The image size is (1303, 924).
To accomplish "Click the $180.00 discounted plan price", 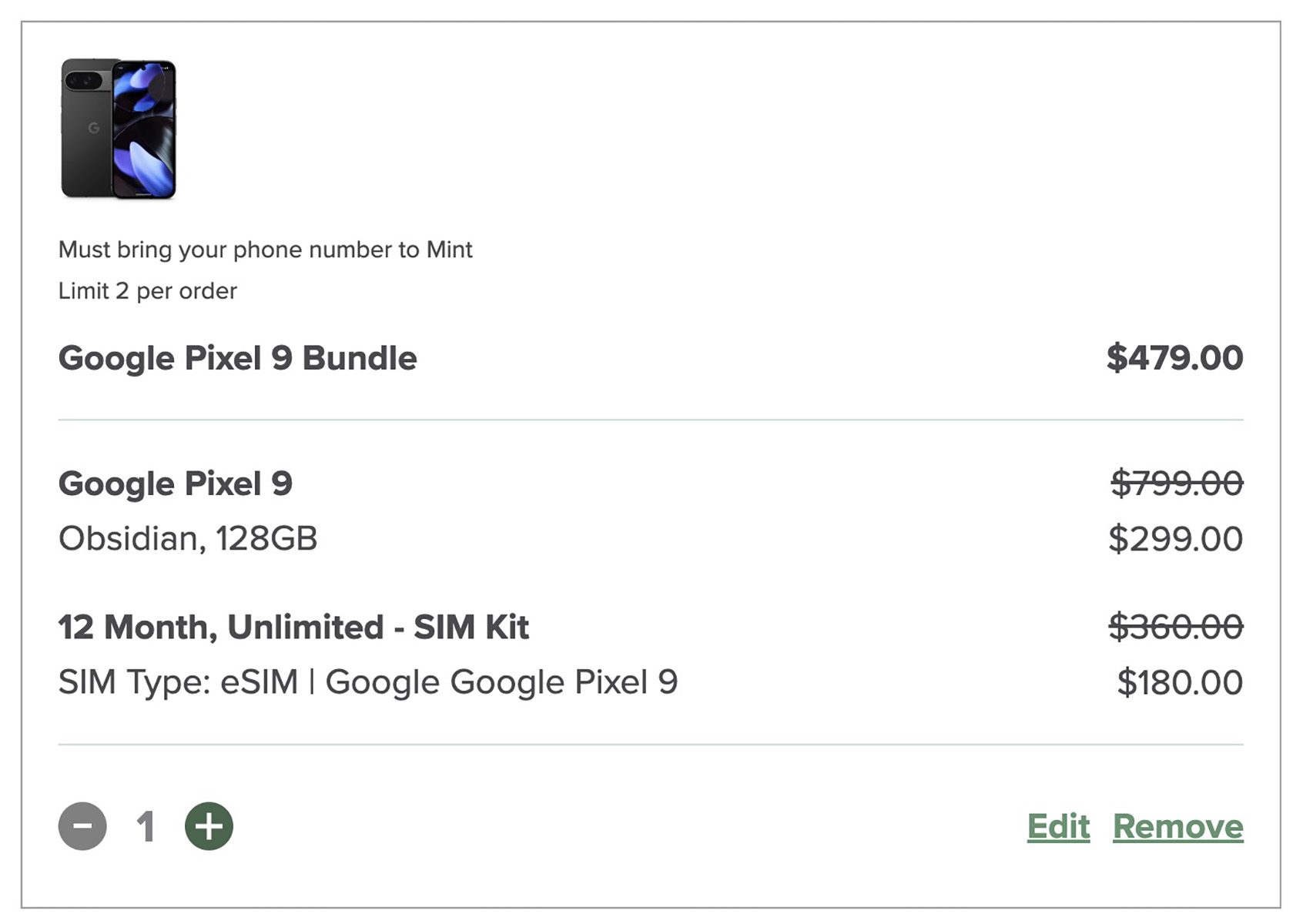I will pyautogui.click(x=1179, y=682).
